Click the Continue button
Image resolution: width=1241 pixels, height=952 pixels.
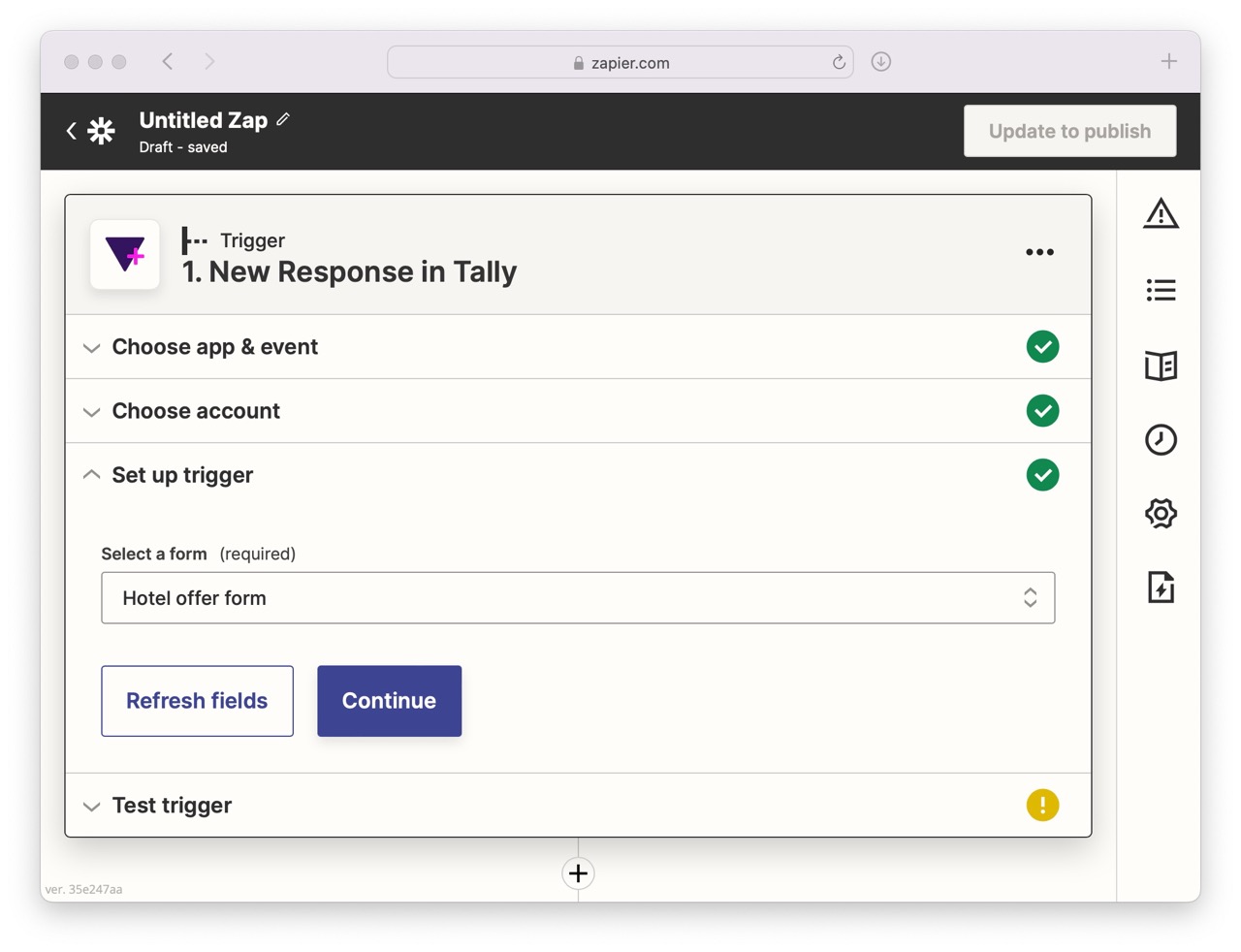coord(389,701)
